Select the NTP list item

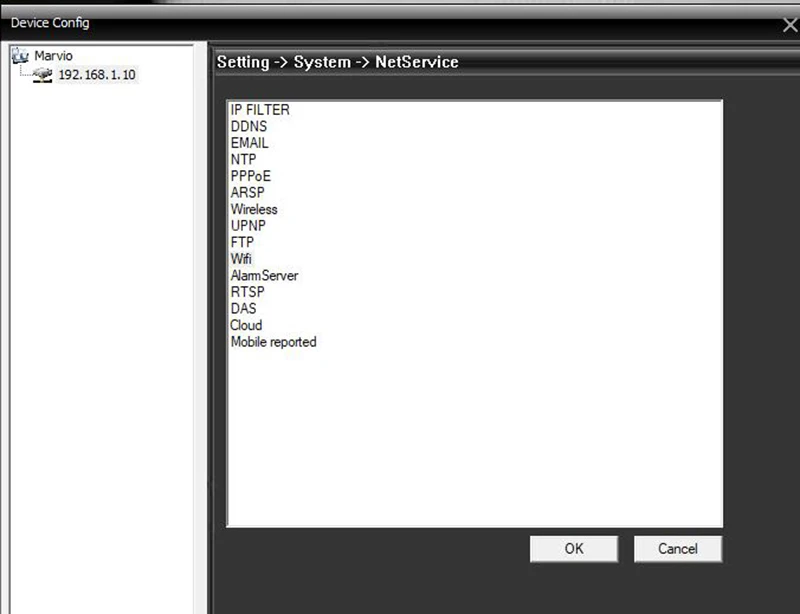point(243,159)
